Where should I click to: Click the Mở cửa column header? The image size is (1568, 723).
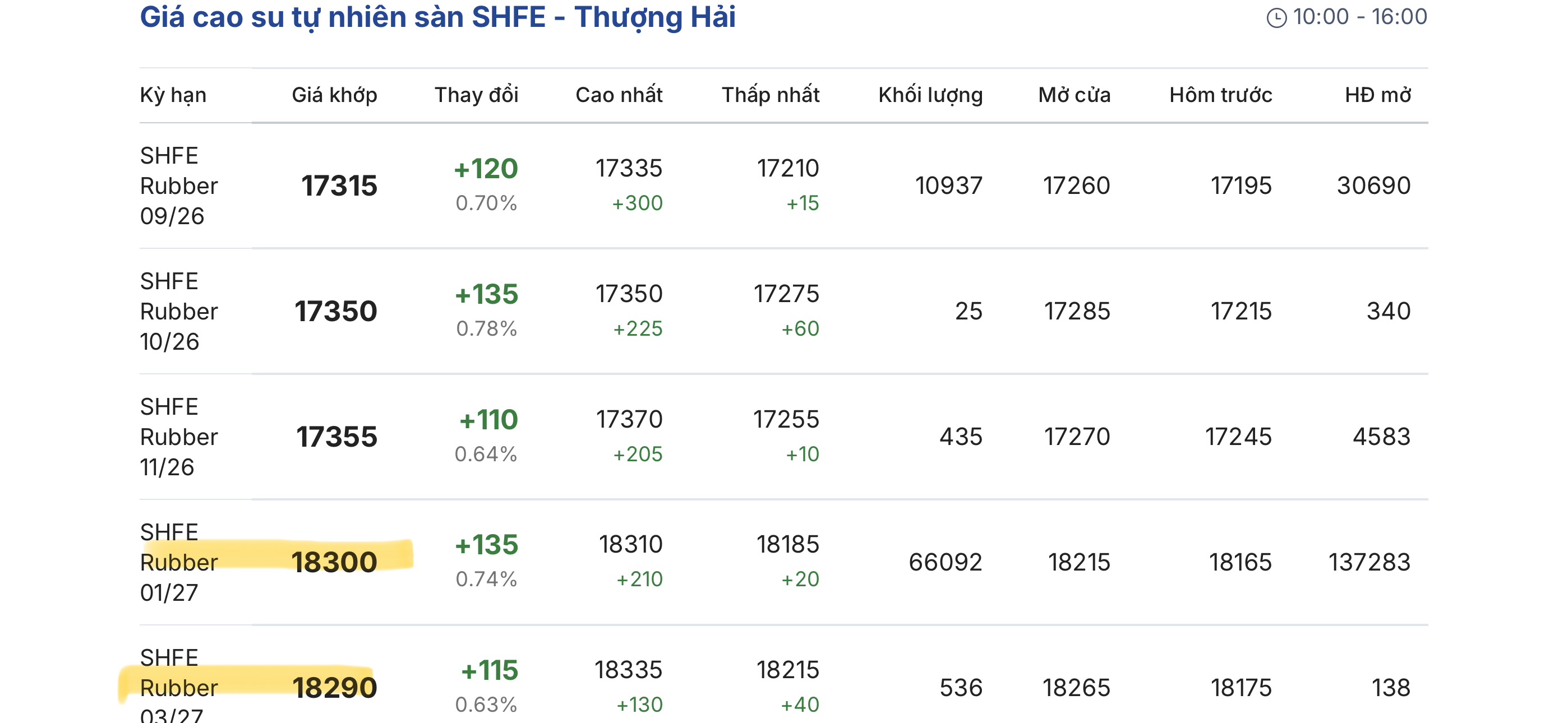click(x=1074, y=95)
